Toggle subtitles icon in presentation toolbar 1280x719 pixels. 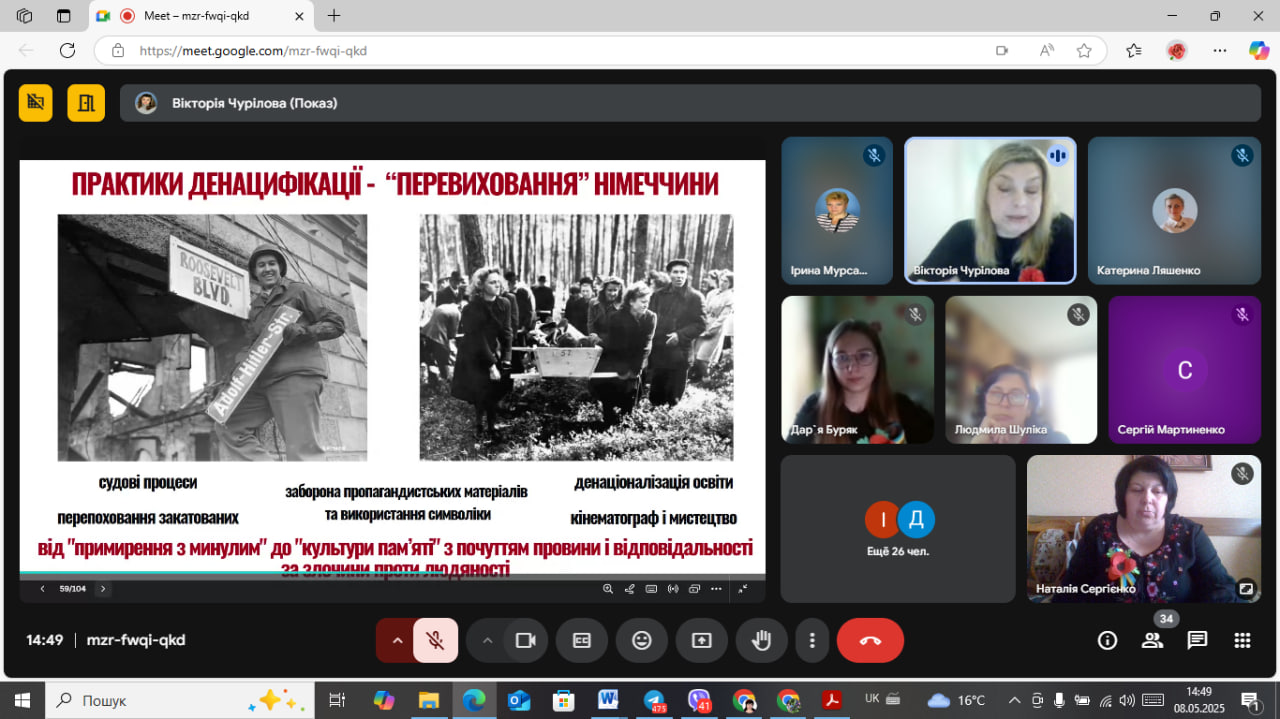651,589
